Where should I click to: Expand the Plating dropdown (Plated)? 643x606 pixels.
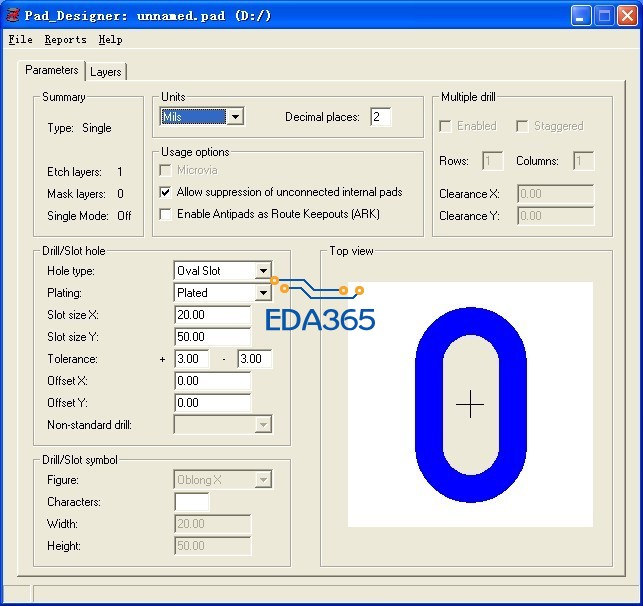coord(263,293)
